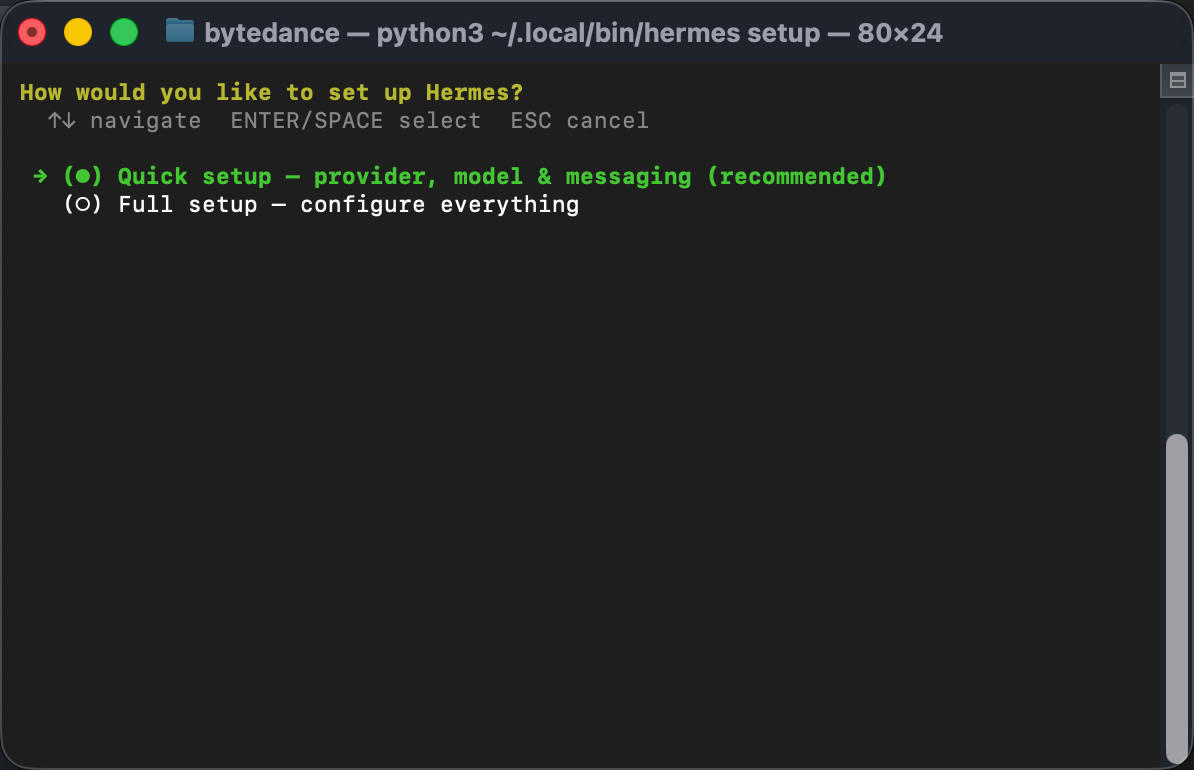This screenshot has width=1194, height=770.
Task: Minimize the terminal with the yellow button
Action: [78, 32]
